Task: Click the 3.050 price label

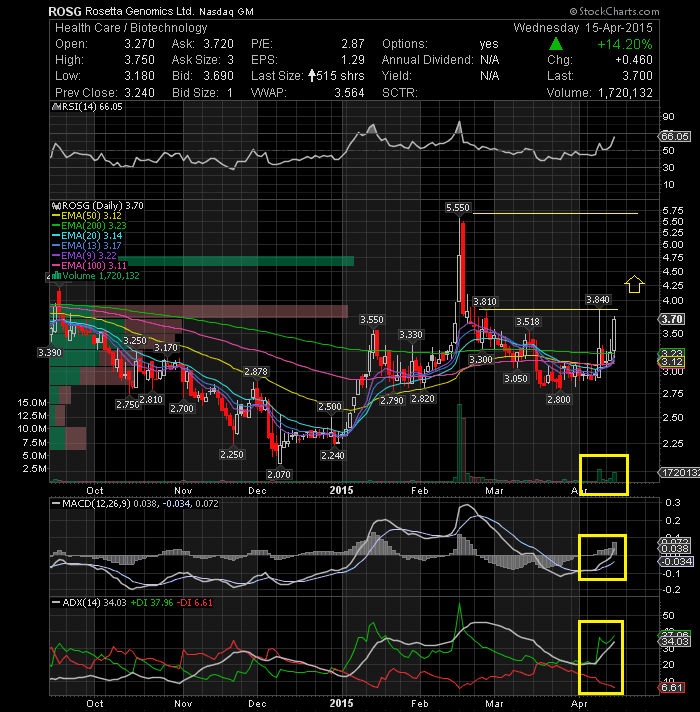Action: coord(516,379)
